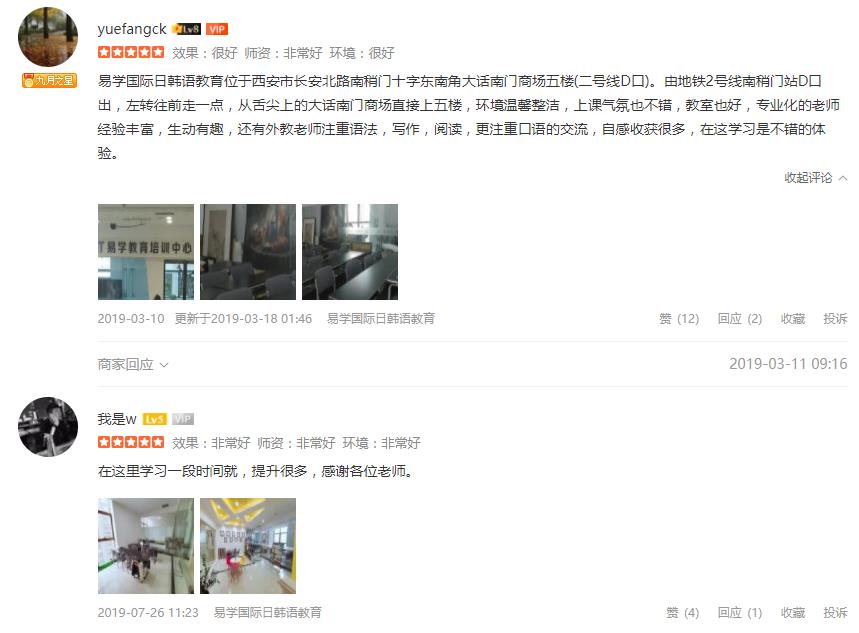Open yuefangck's profile avatar
859x633 pixels.
coord(48,37)
